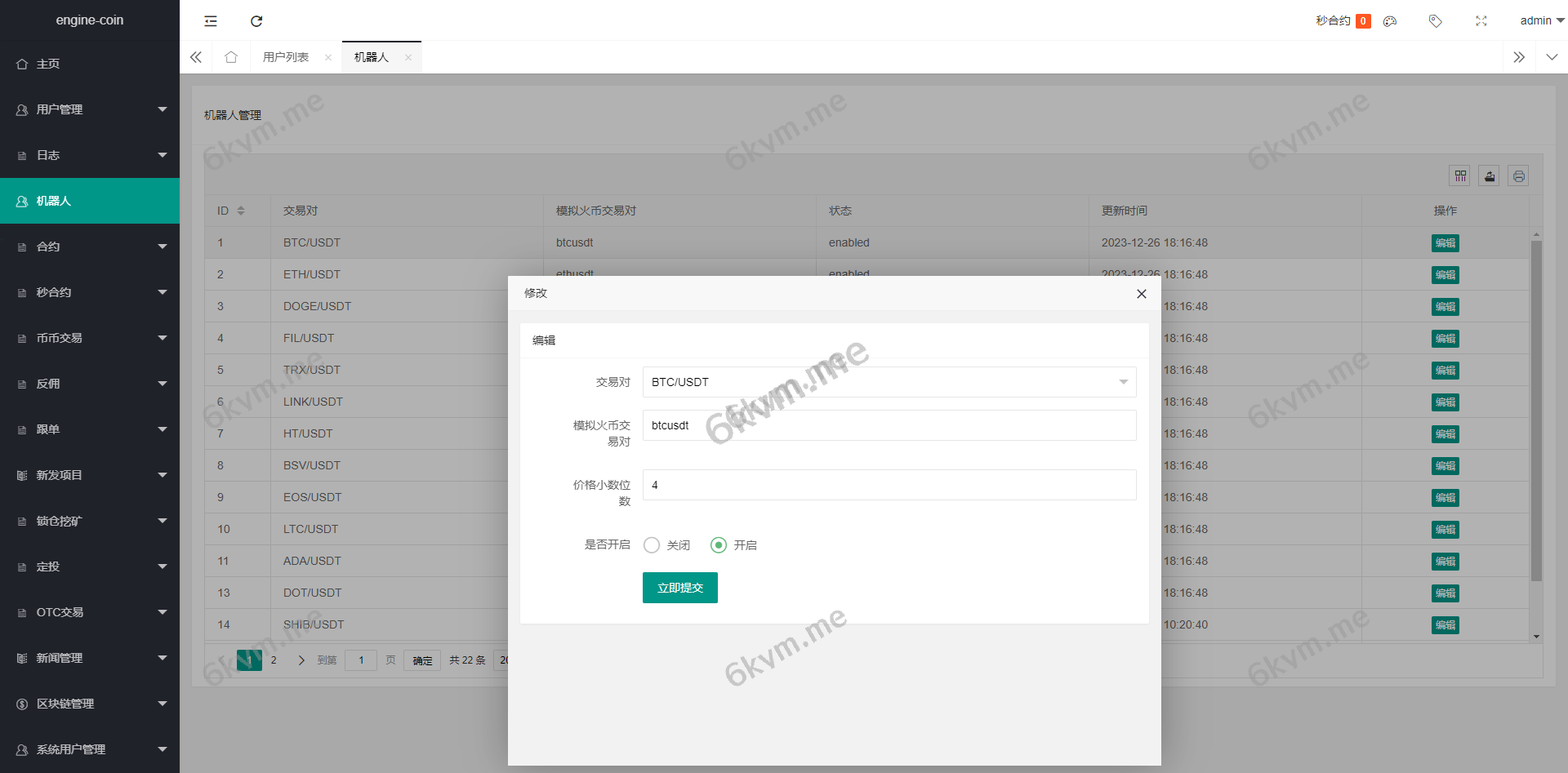Click the refresh icon in the toolbar
1568x773 pixels.
pyautogui.click(x=256, y=20)
